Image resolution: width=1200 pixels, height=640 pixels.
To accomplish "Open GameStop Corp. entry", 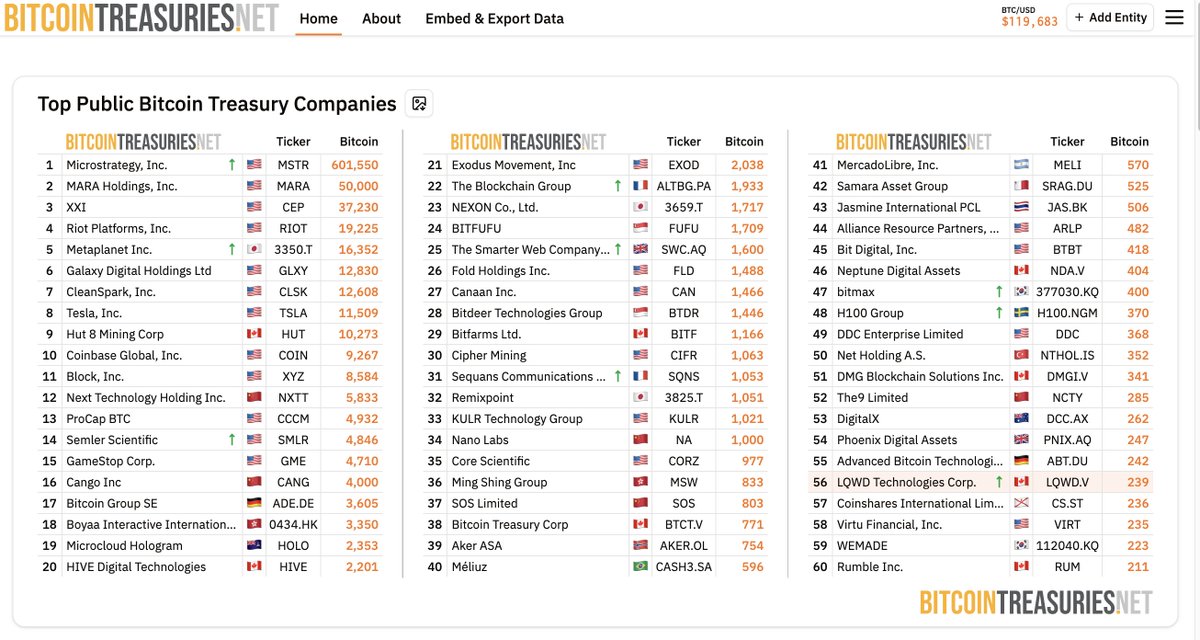I will [111, 461].
